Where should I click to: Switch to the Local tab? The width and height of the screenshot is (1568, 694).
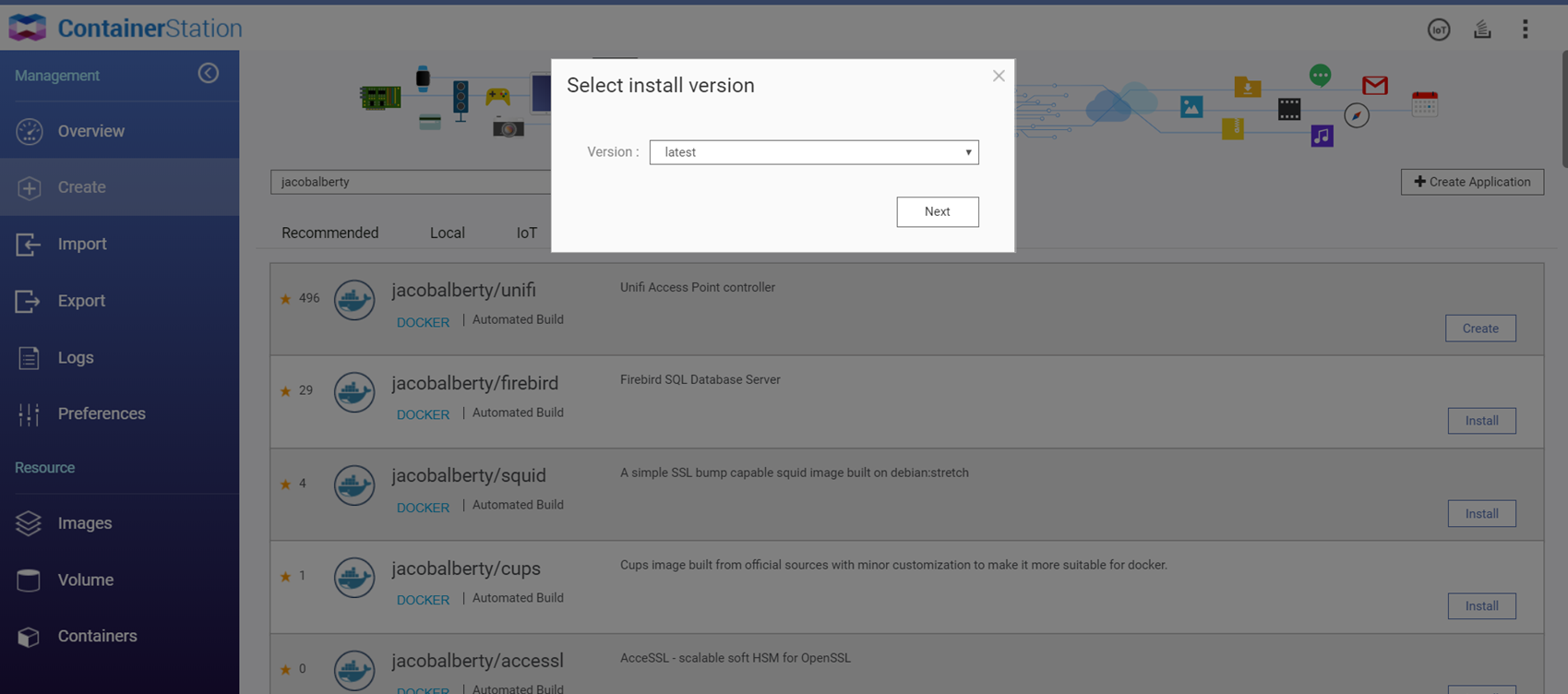[x=447, y=233]
